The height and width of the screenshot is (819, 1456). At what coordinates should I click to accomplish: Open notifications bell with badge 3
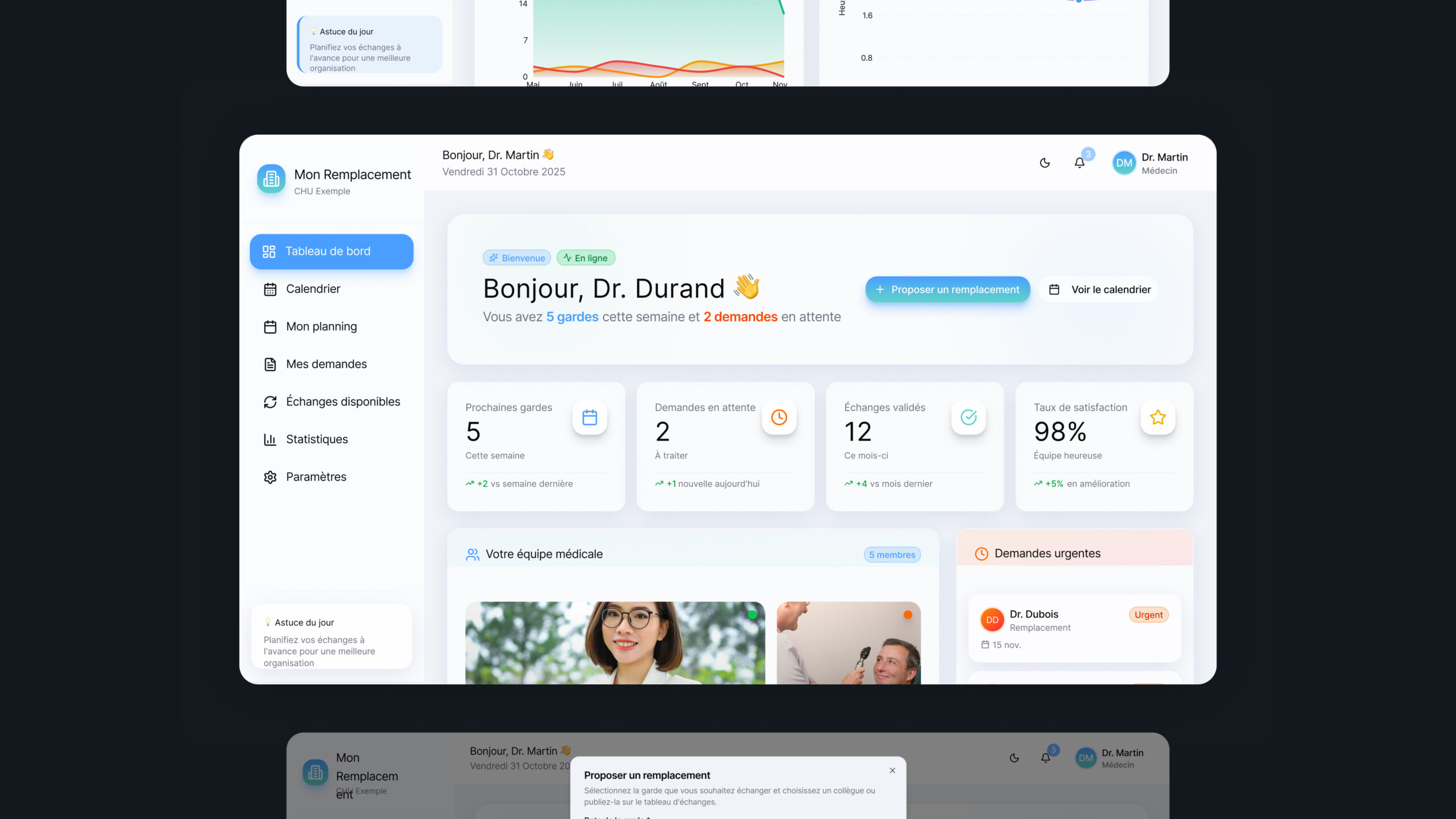coord(1079,163)
